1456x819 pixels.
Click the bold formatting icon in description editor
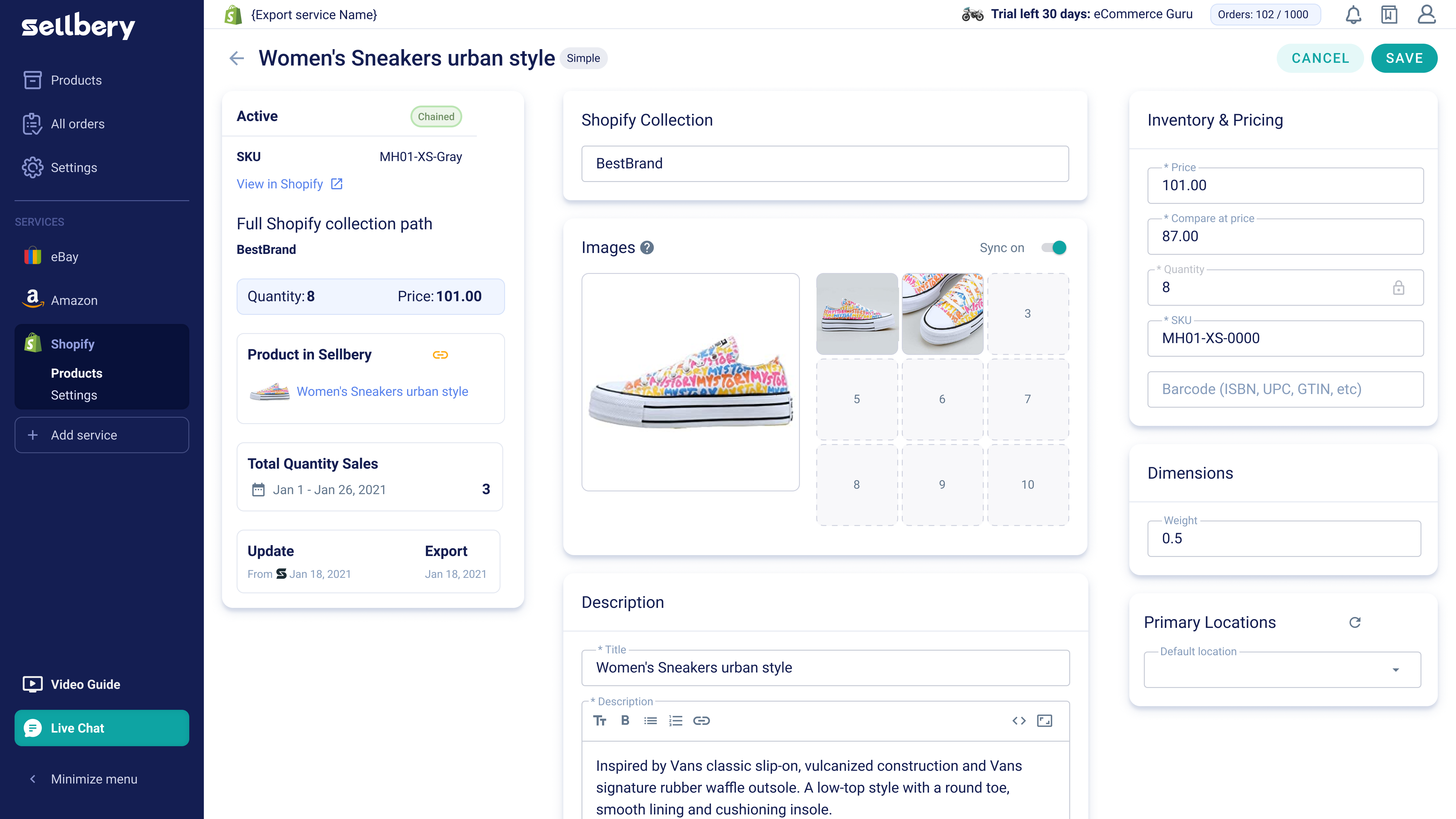point(625,721)
